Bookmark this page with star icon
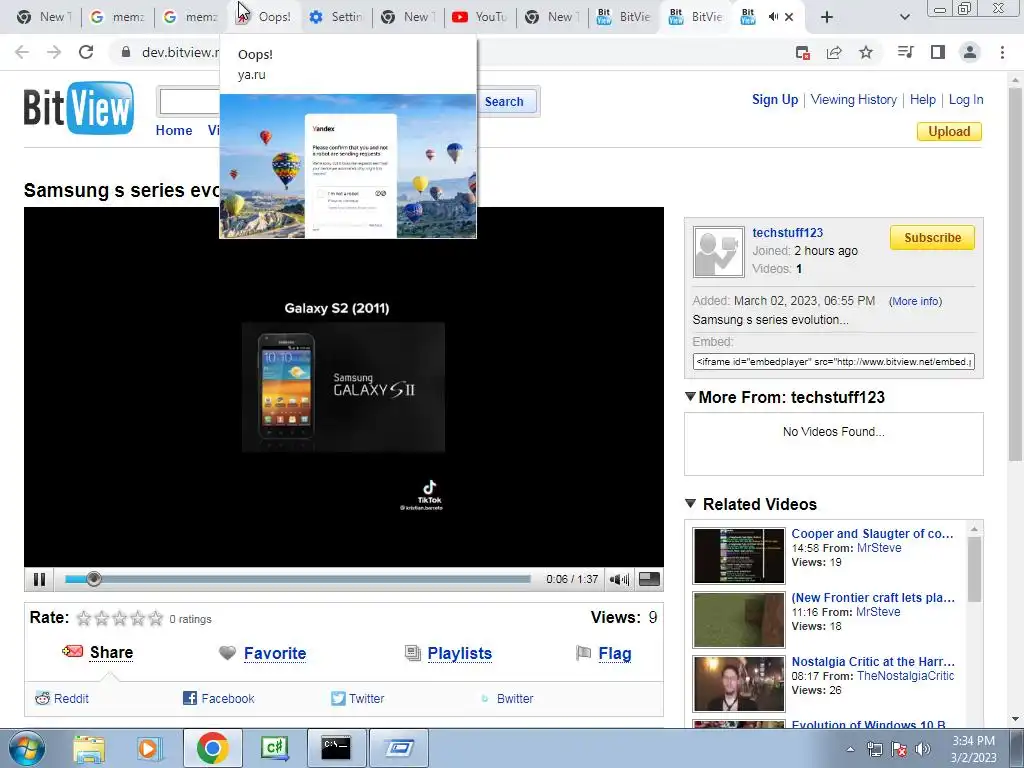Image resolution: width=1024 pixels, height=768 pixels. click(865, 52)
